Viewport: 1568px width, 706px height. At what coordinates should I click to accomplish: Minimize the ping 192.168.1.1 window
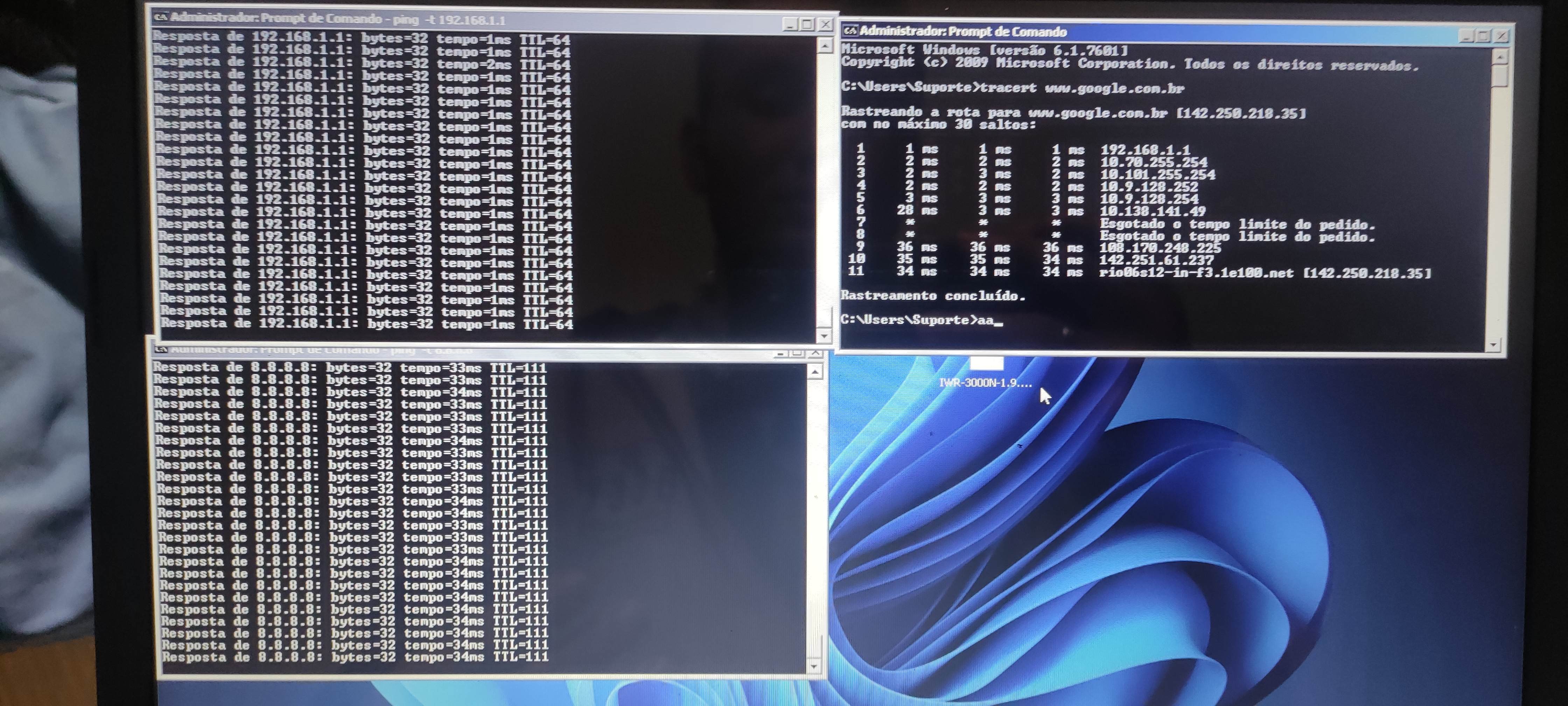tap(790, 25)
